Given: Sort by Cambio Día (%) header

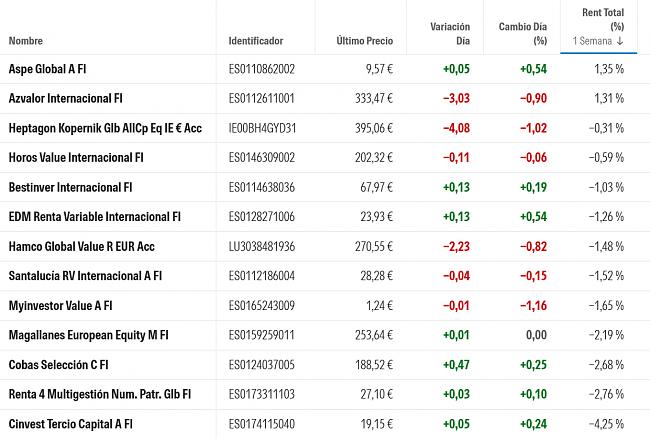Looking at the screenshot, I should pyautogui.click(x=523, y=34).
